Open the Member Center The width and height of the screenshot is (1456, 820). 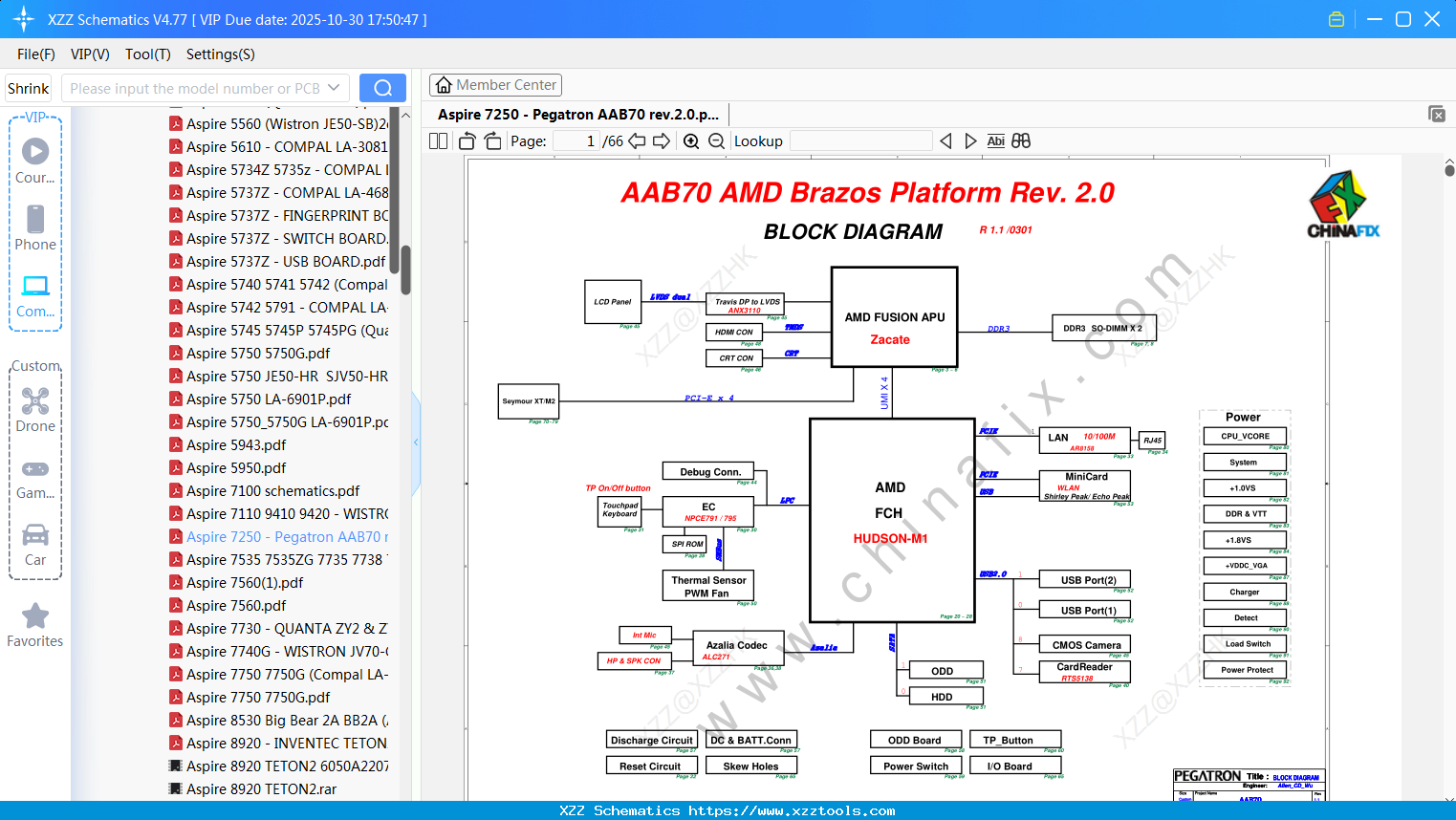[x=495, y=85]
